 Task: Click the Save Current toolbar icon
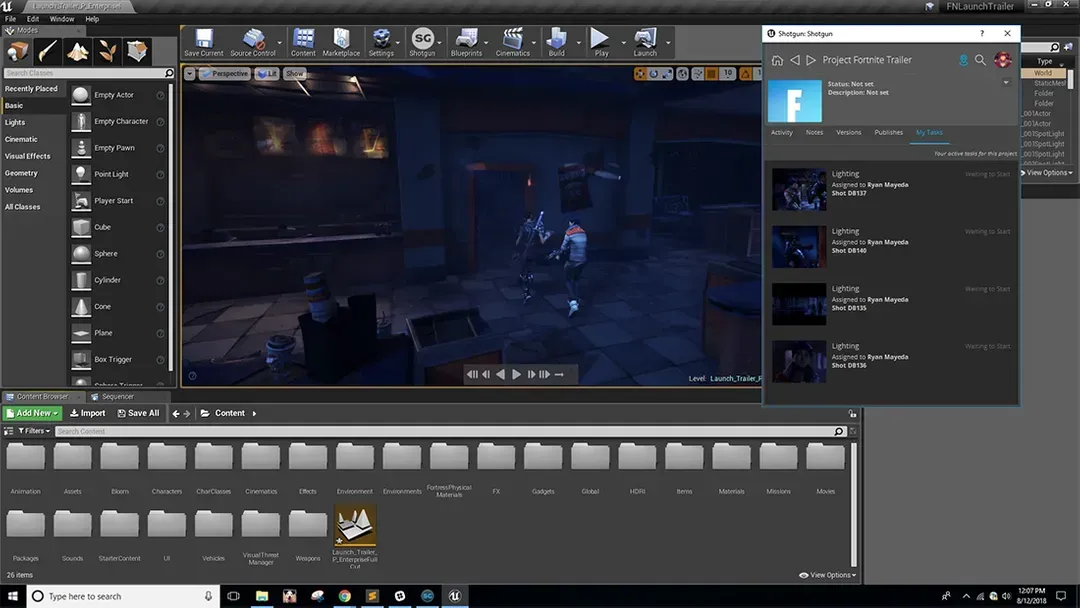(x=204, y=41)
